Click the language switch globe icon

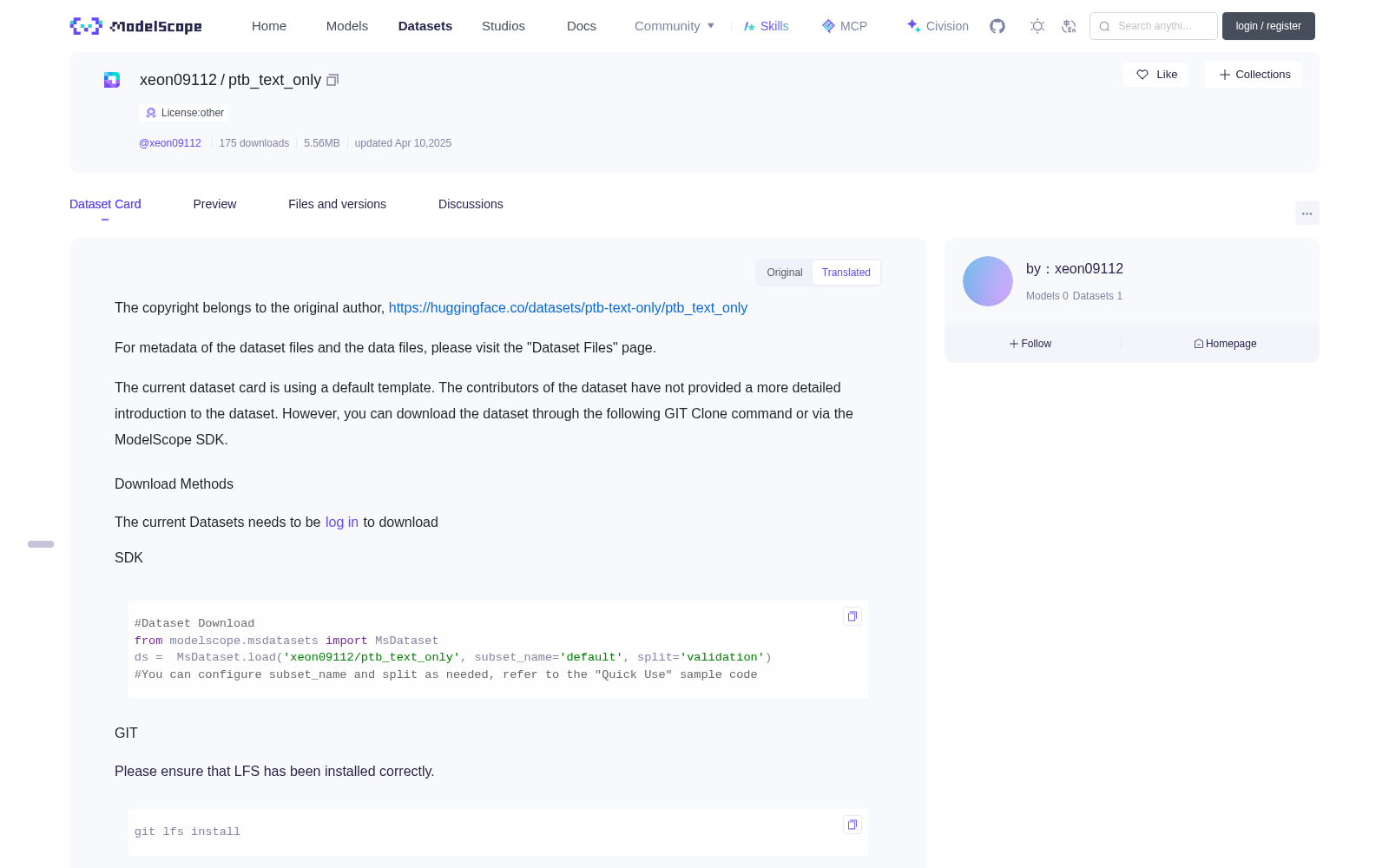coord(1070,26)
